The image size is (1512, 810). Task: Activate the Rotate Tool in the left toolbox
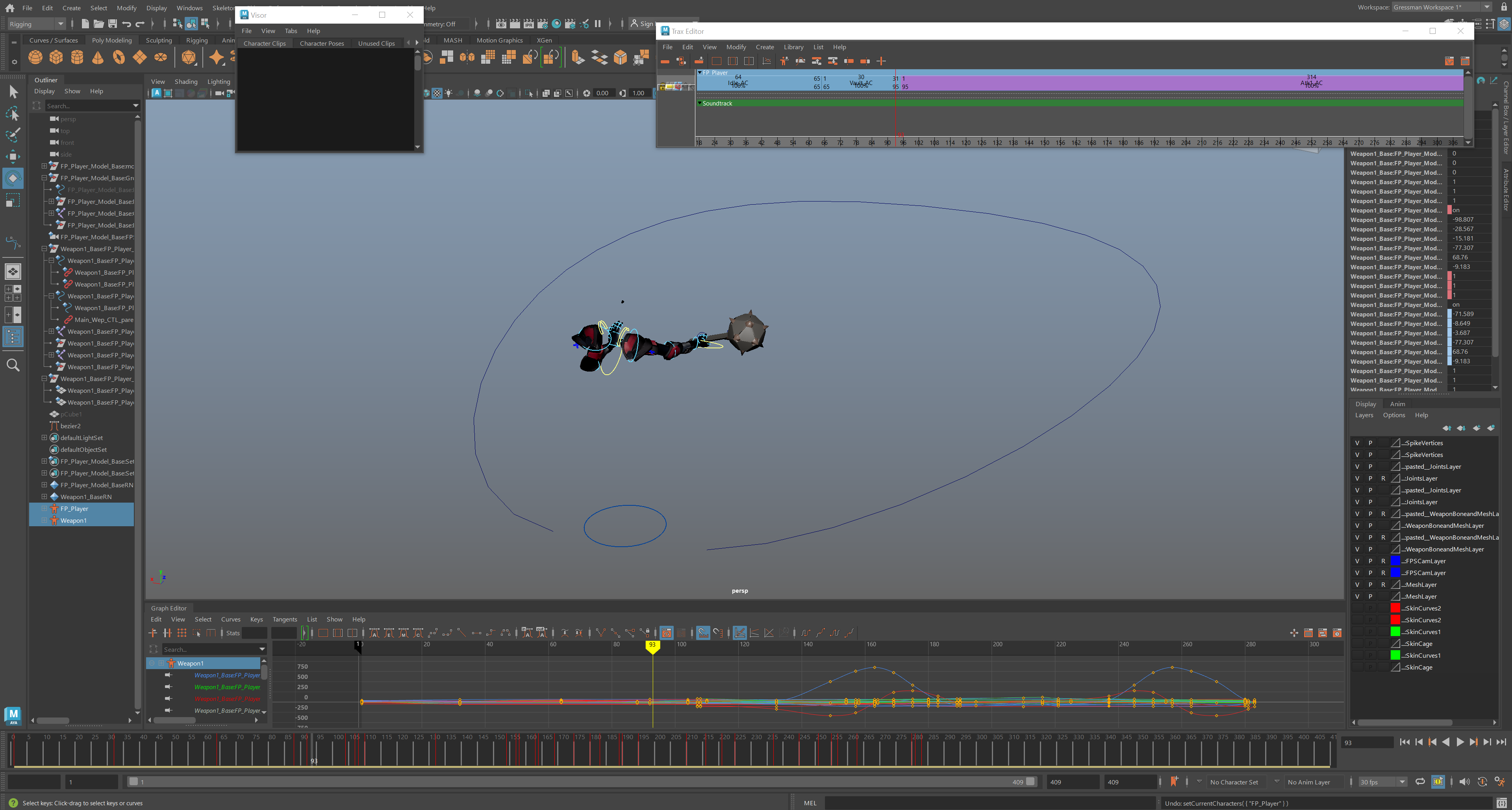pos(13,178)
